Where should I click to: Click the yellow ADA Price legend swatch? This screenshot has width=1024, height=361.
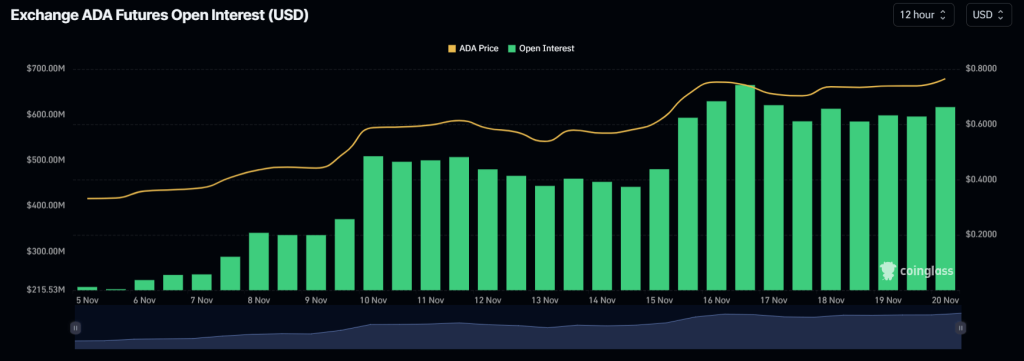(452, 49)
